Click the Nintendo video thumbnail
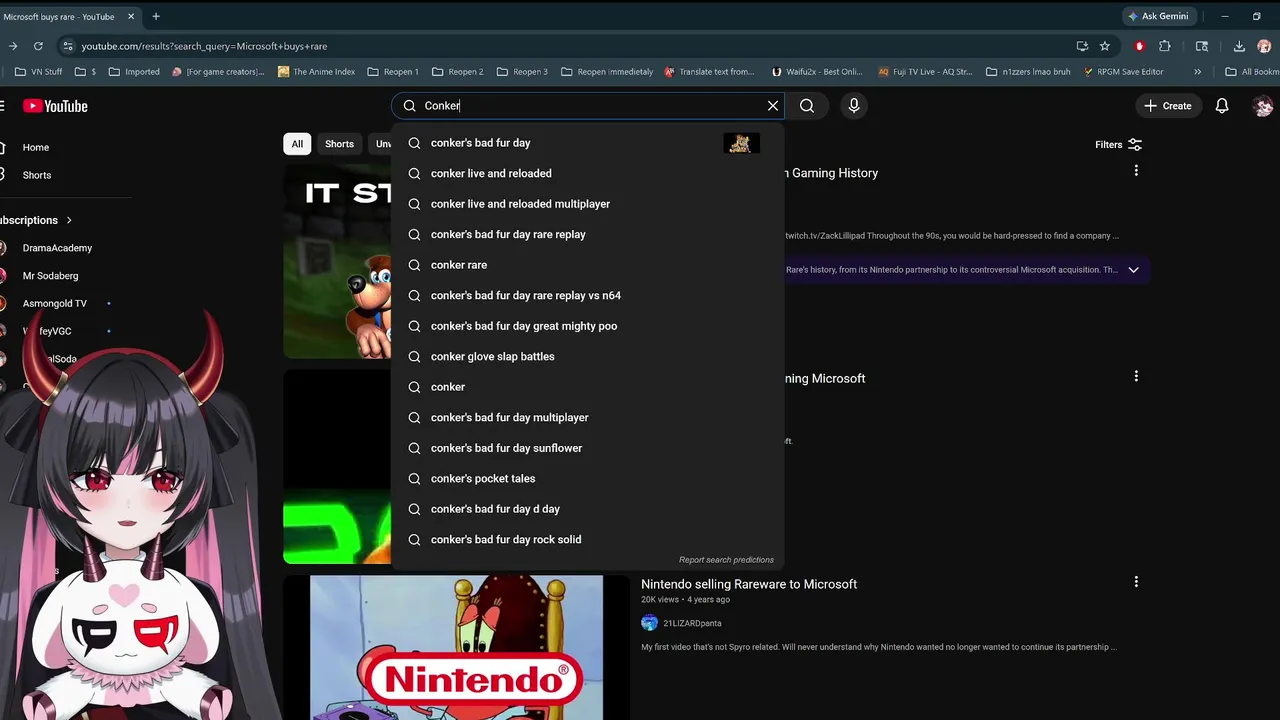 [456, 647]
